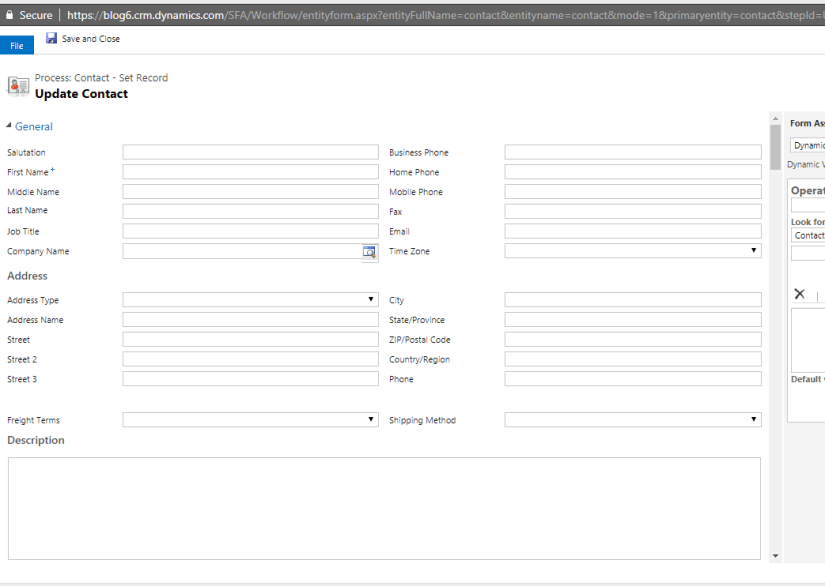Click the City input field
The width and height of the screenshot is (825, 586).
tap(632, 300)
